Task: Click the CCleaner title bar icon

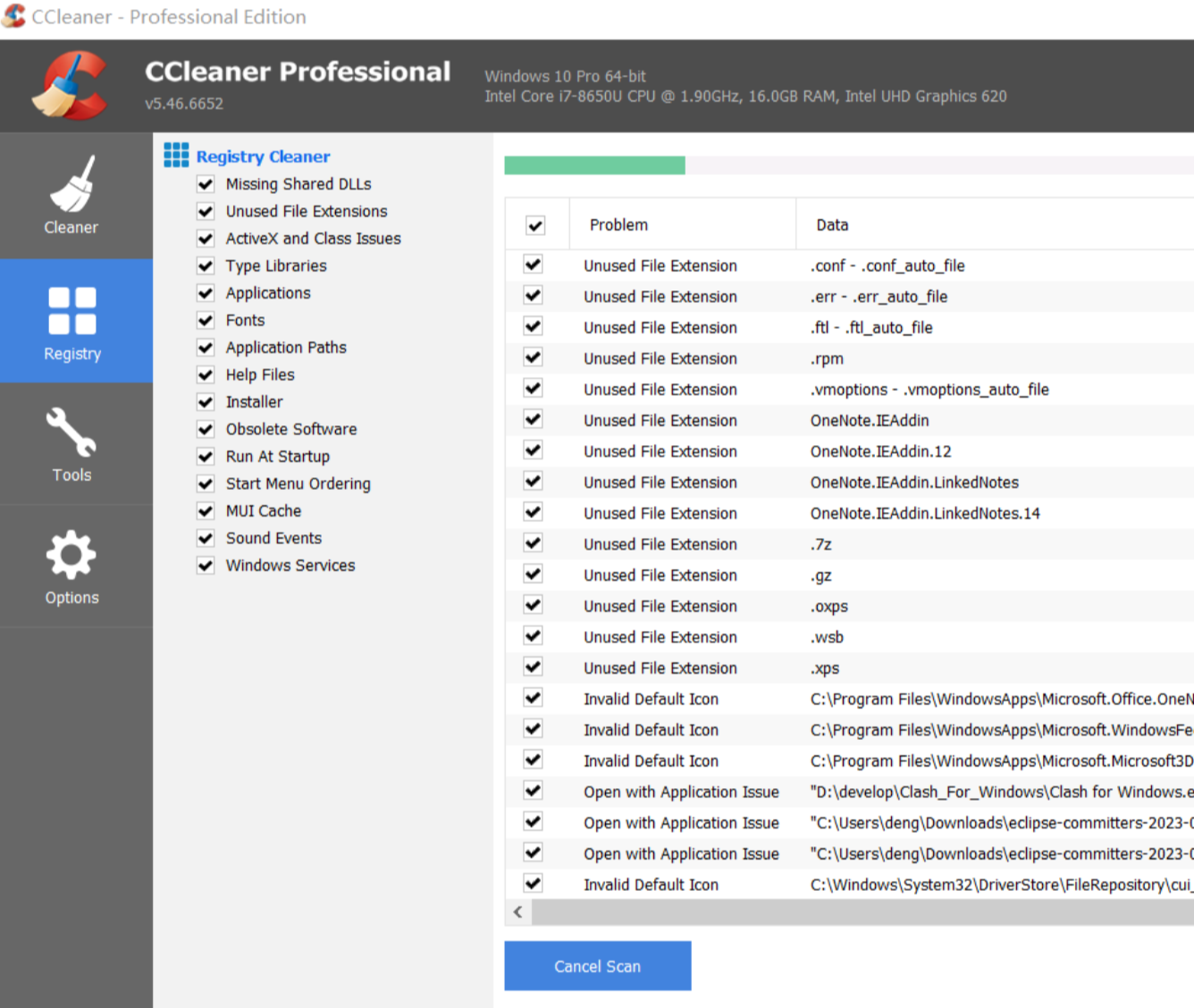Action: tap(13, 16)
